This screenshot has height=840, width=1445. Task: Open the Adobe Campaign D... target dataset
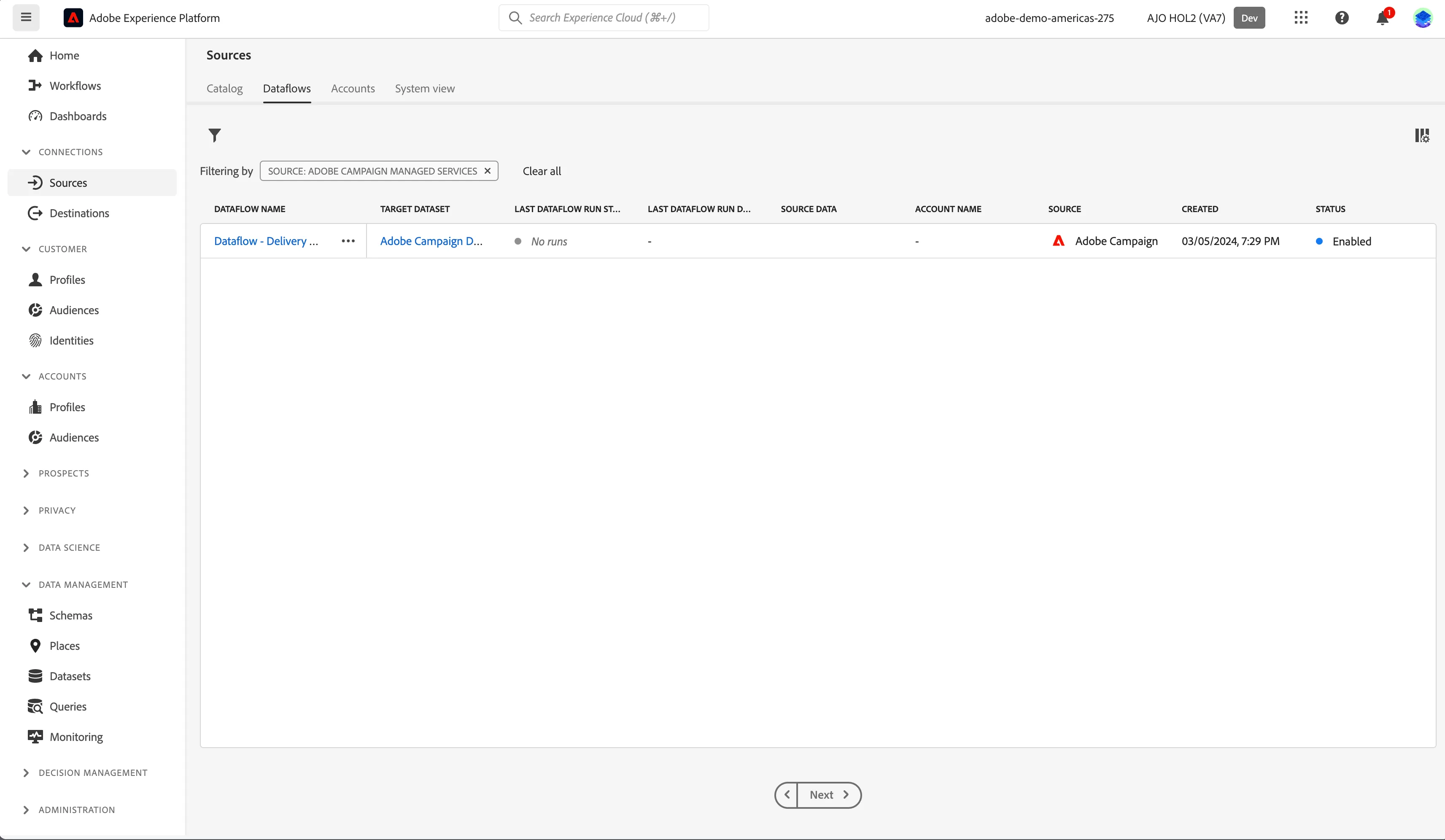[431, 241]
